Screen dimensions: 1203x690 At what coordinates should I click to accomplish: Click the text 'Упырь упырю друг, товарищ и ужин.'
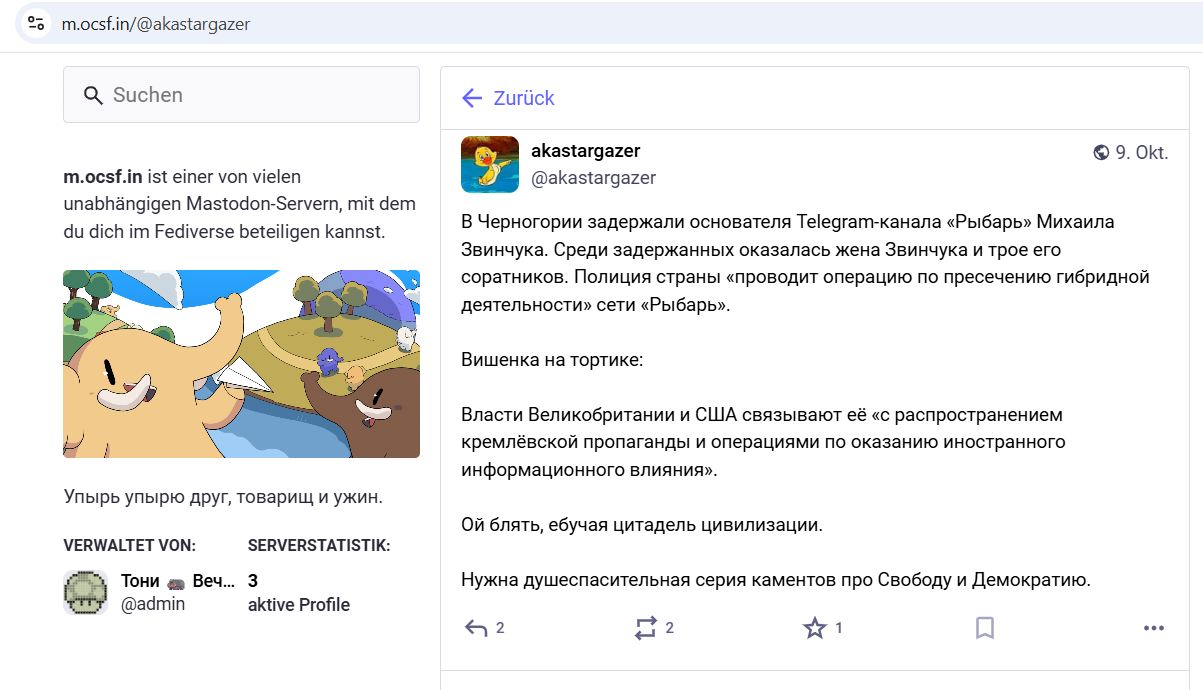[x=223, y=497]
